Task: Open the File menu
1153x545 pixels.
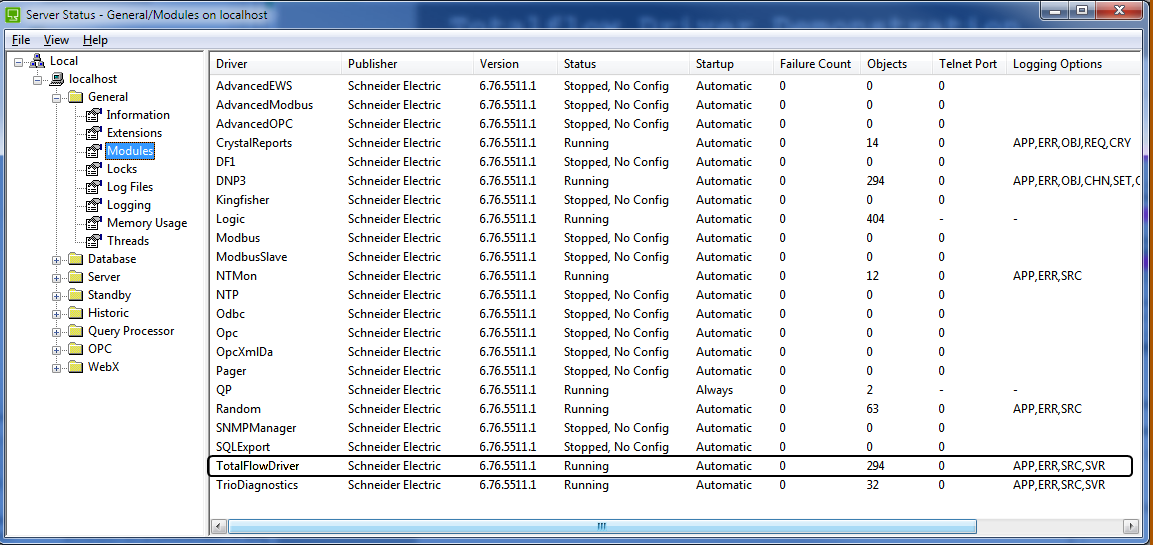Action: coord(21,40)
